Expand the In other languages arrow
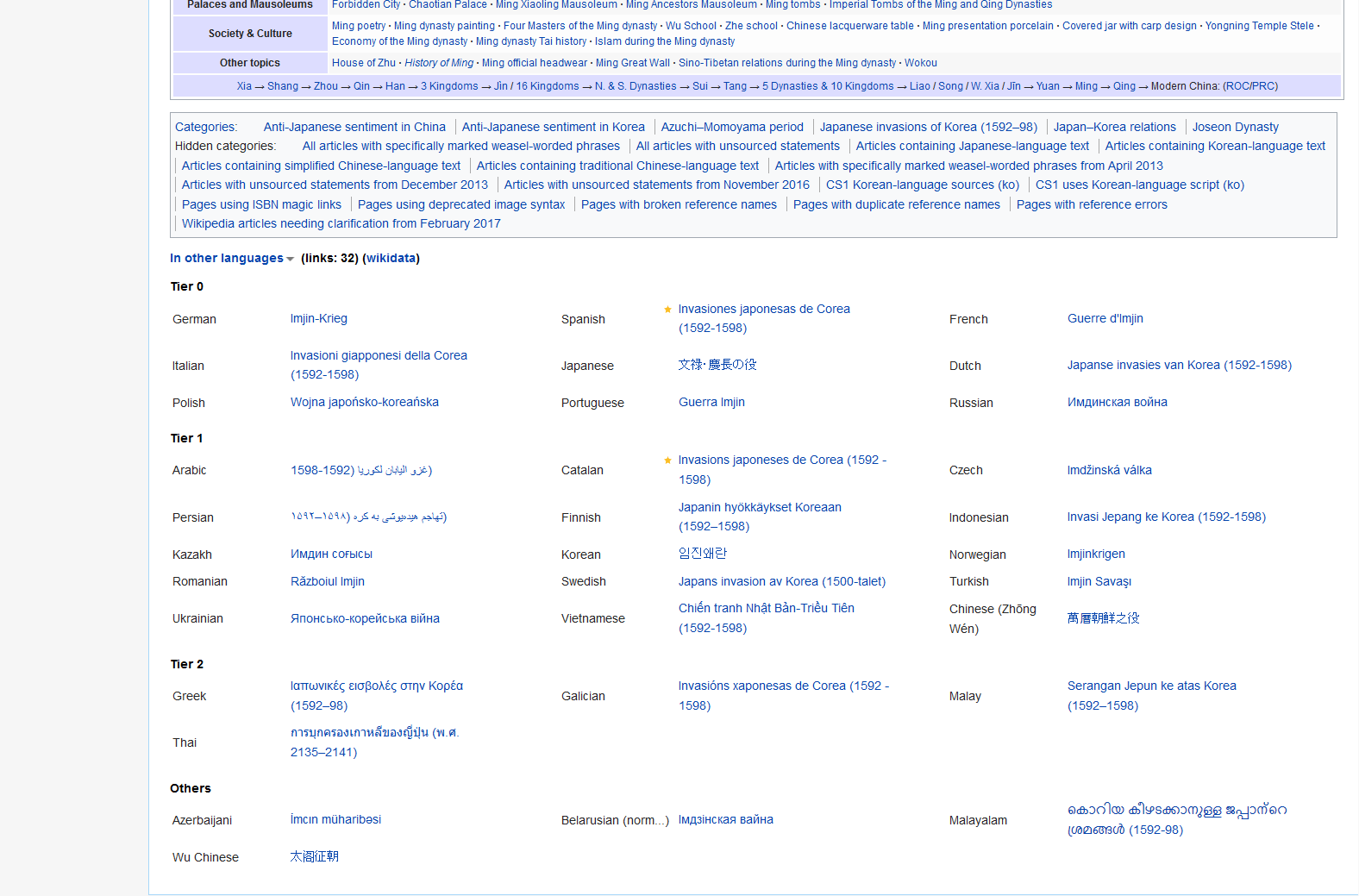The width and height of the screenshot is (1359, 896). [290, 259]
